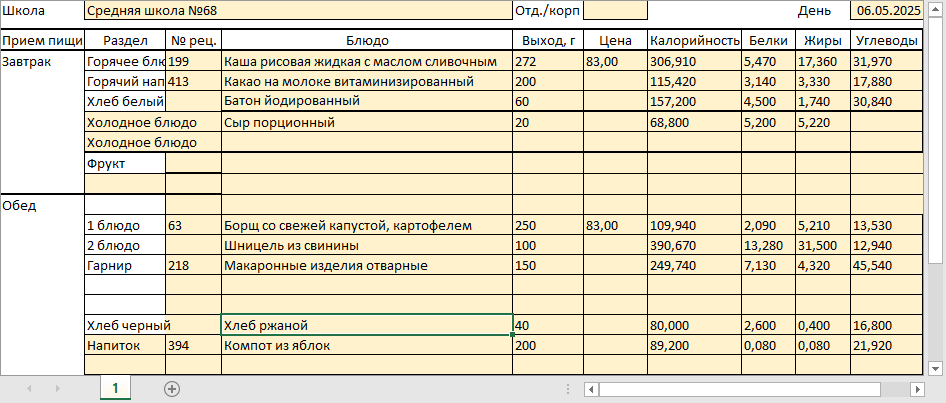Select the Макаронные изделия отварные cell

(x=367, y=265)
